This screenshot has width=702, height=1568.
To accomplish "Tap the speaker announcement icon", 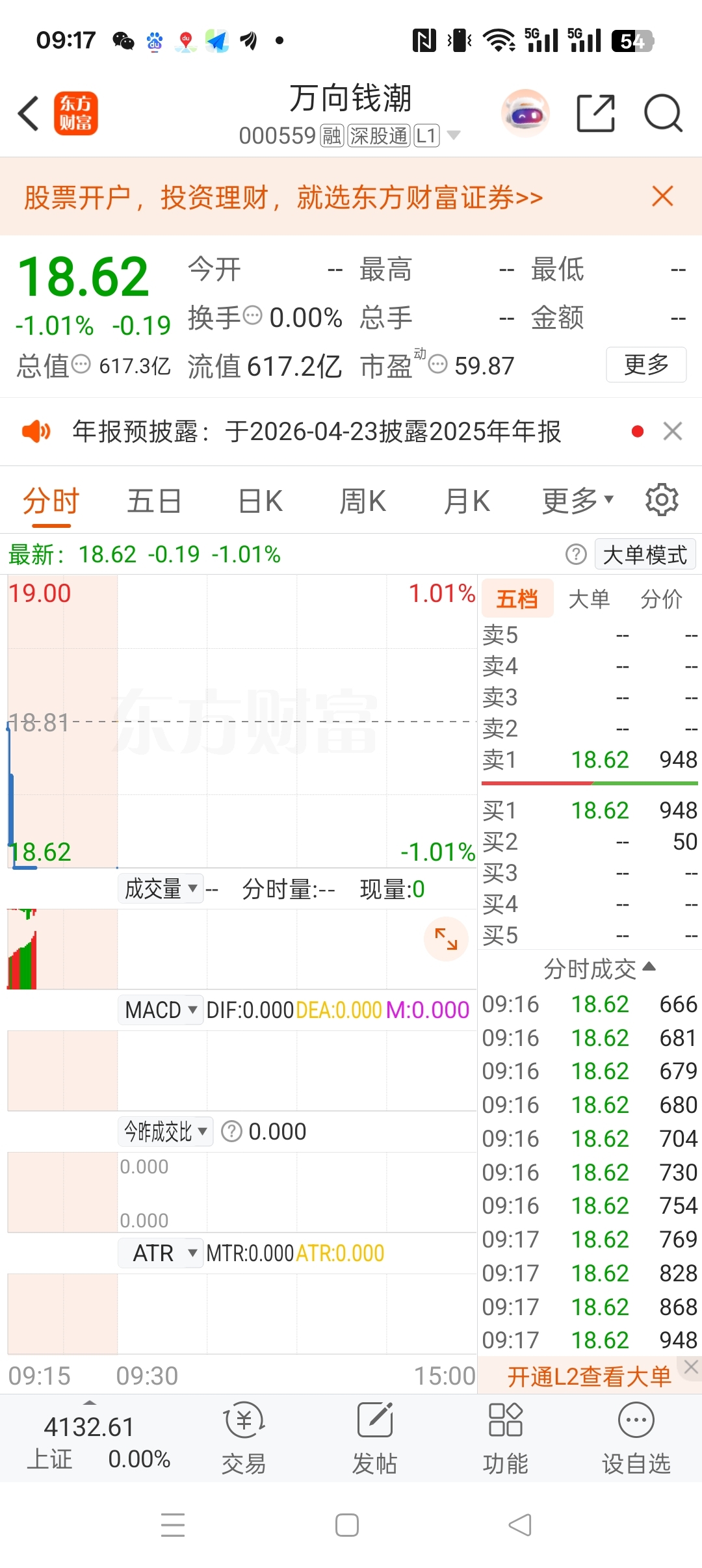I will pos(36,431).
